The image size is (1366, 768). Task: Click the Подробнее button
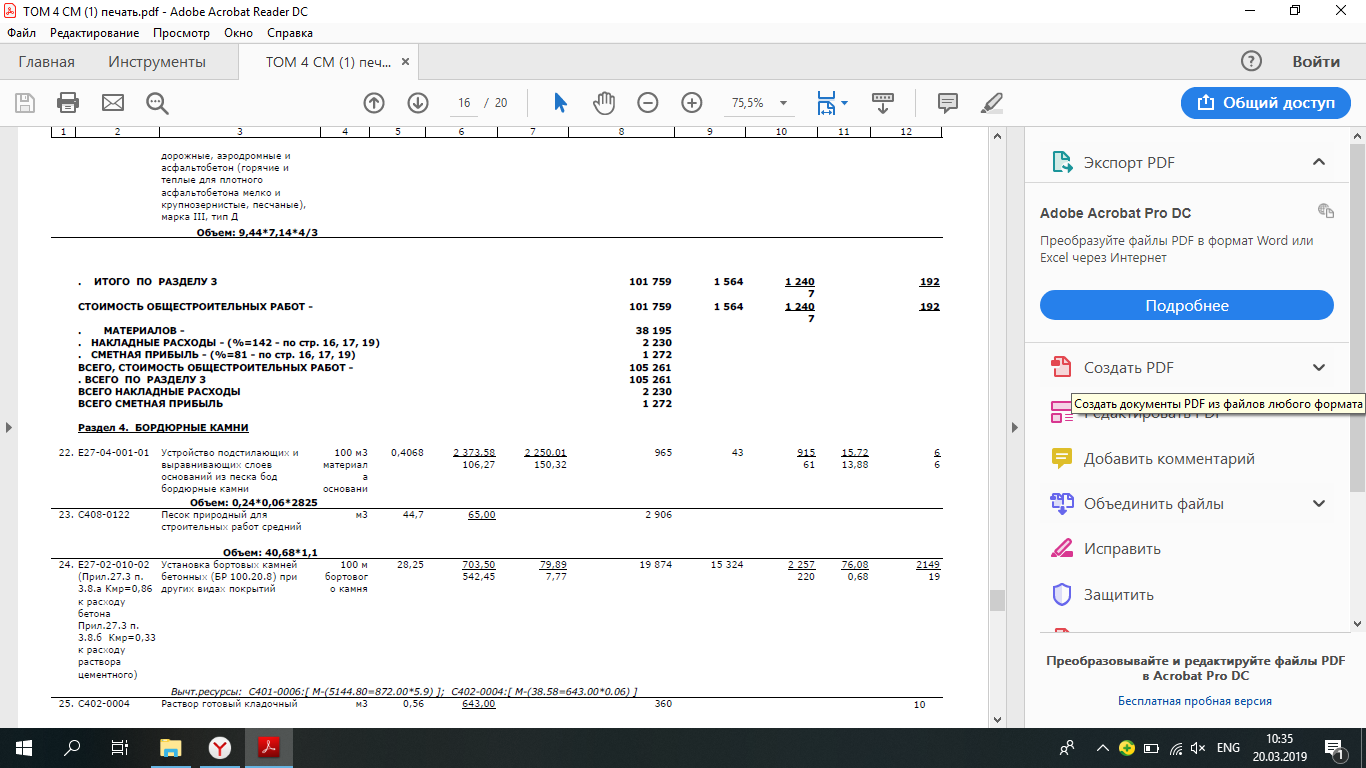click(1186, 305)
